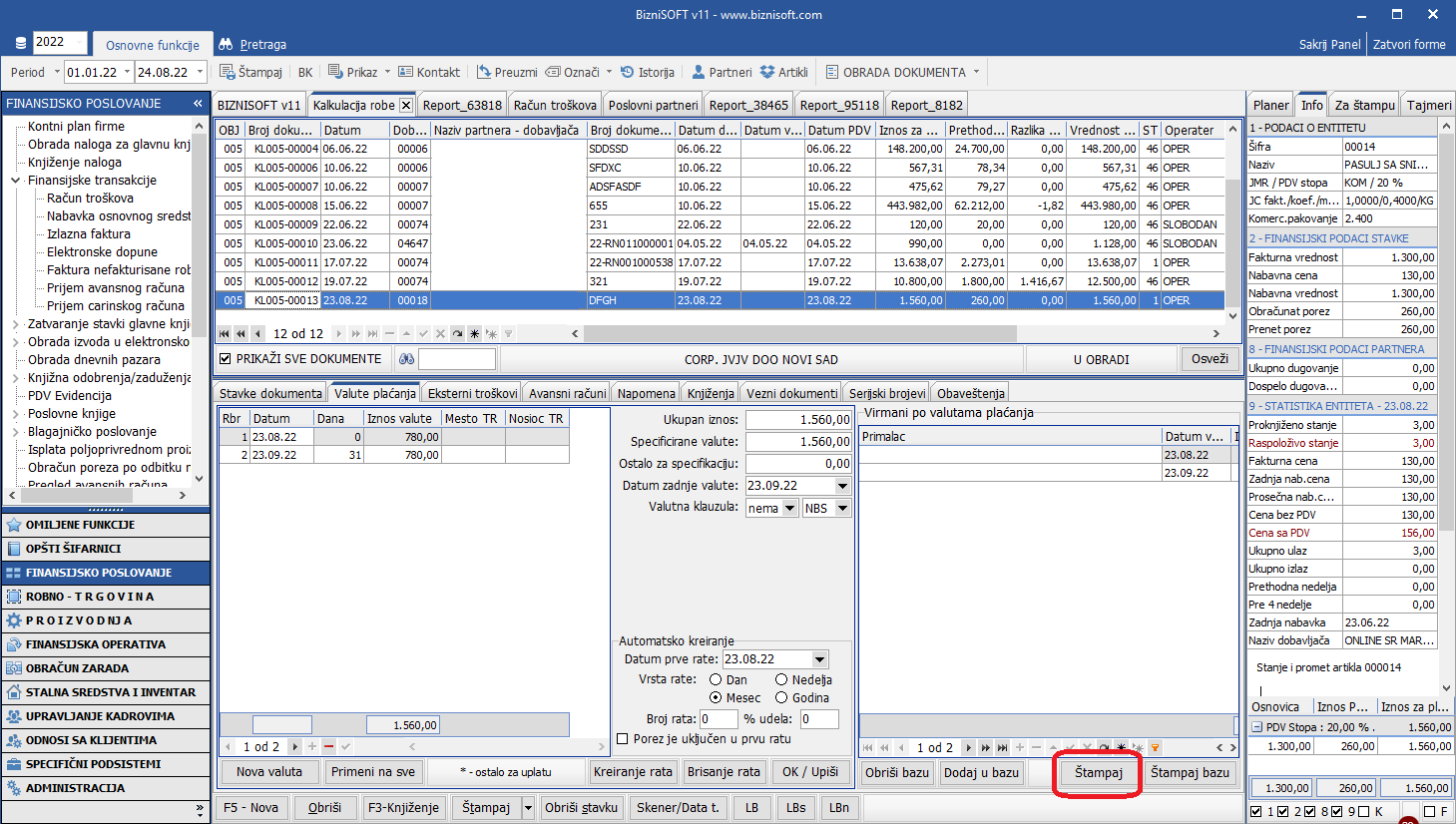Open the OBRADA DOKUMENTA dropdown menu

(976, 72)
